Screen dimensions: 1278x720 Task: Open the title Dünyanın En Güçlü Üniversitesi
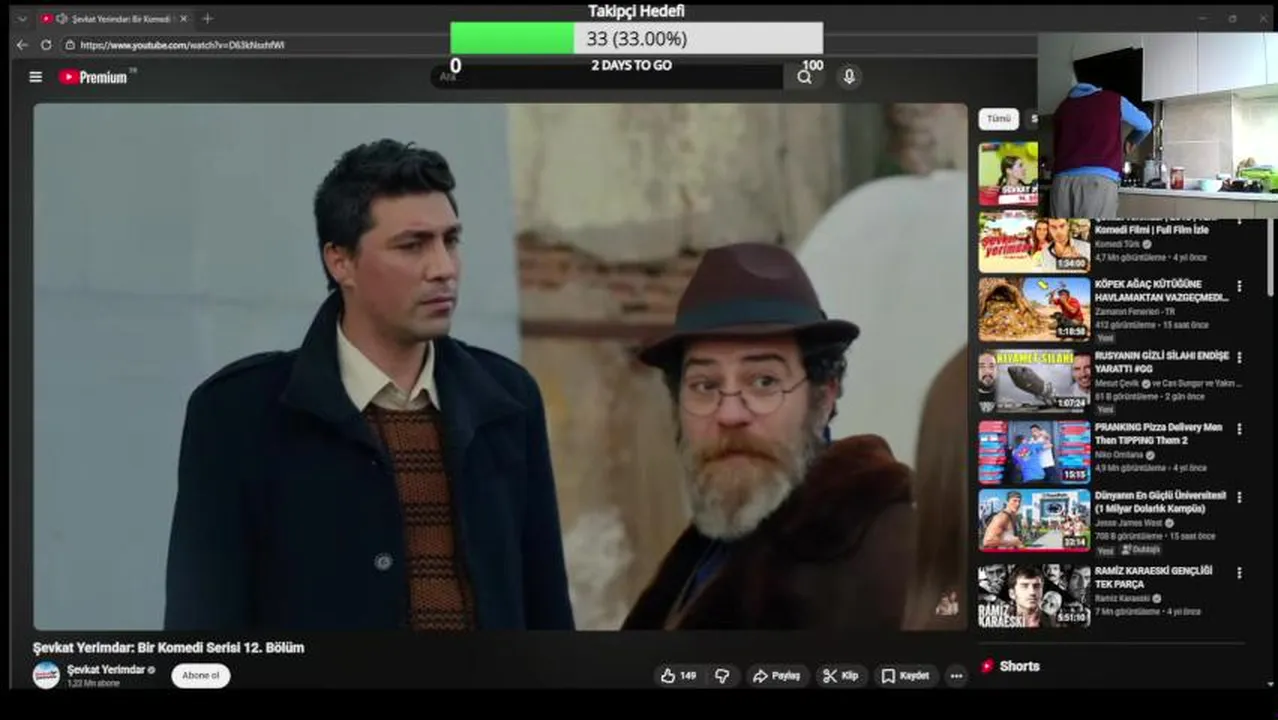click(x=1160, y=502)
